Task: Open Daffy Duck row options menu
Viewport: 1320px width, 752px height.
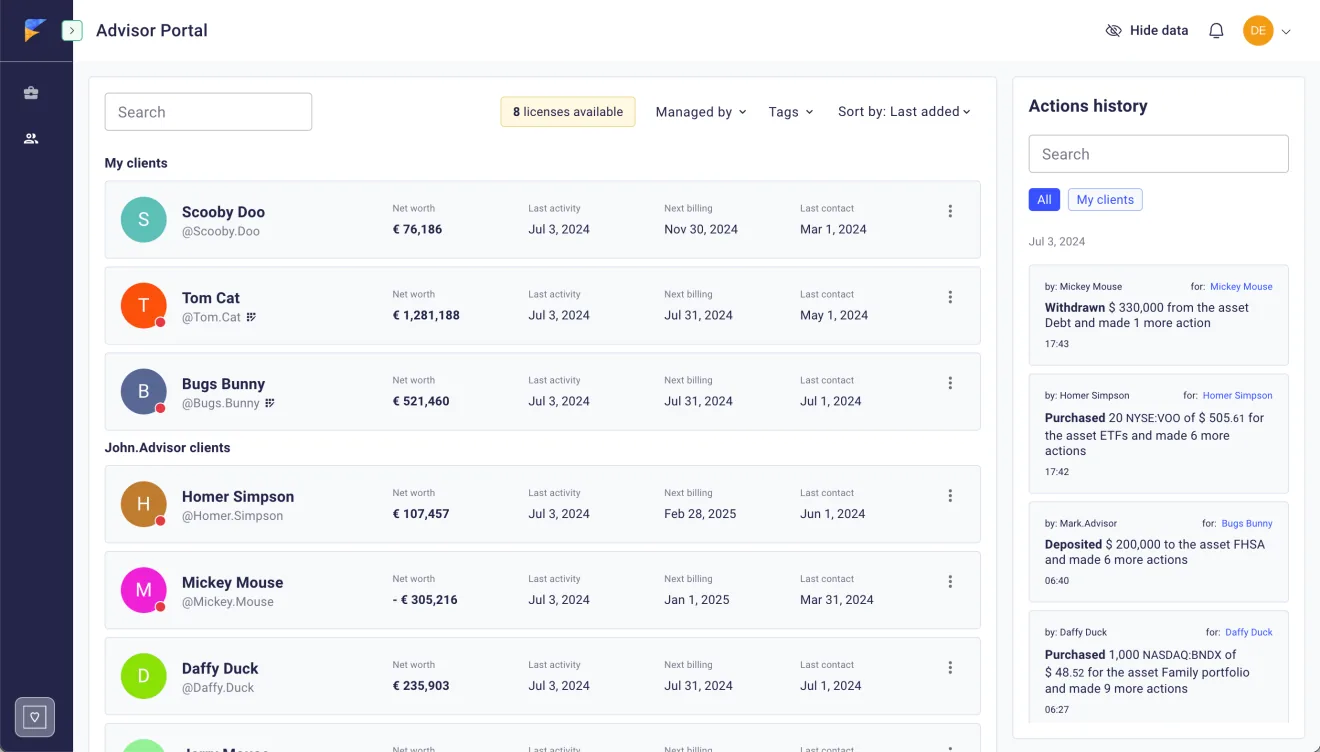Action: (x=950, y=668)
